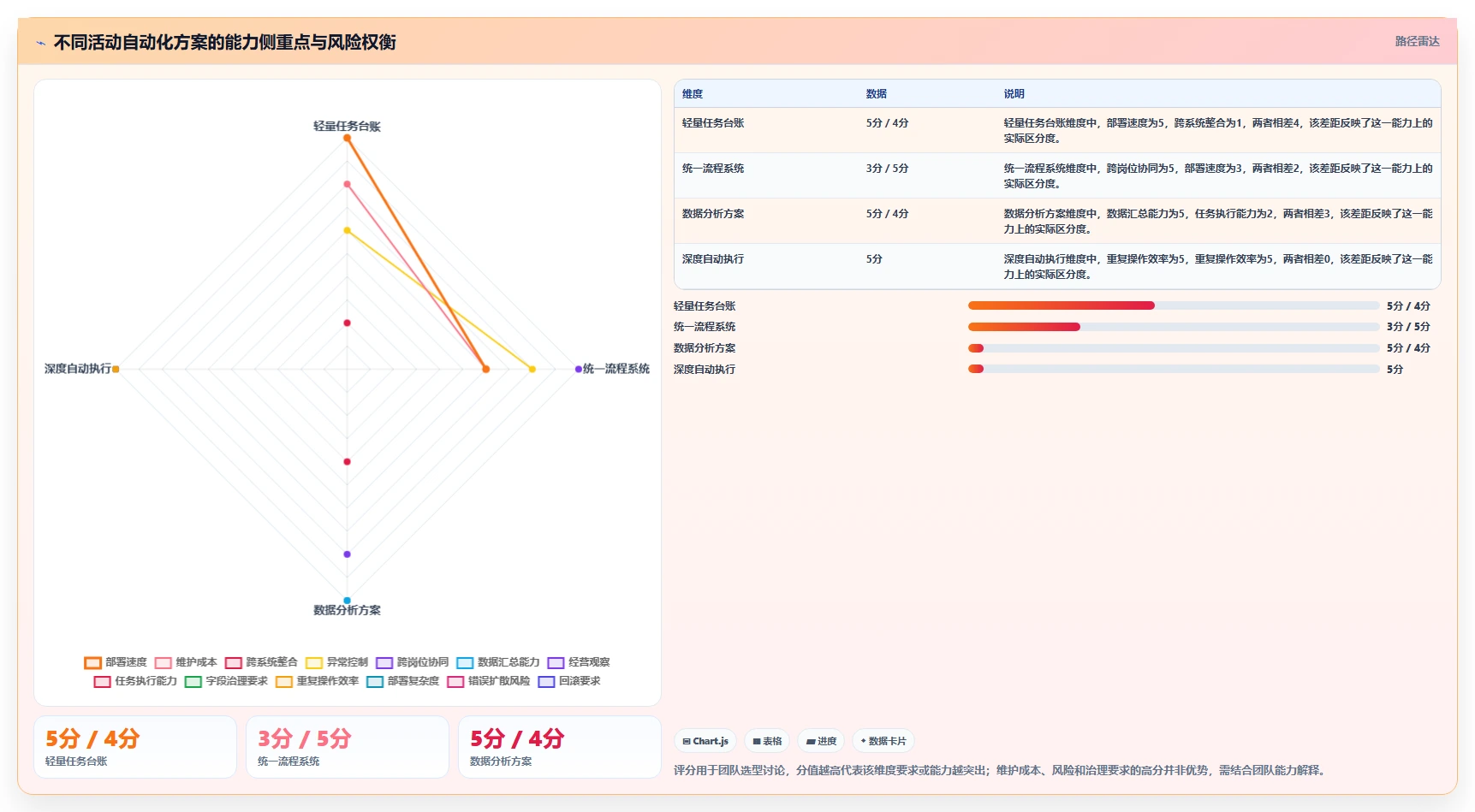Click the page title heading
This screenshot has width=1475, height=812.
(x=224, y=43)
